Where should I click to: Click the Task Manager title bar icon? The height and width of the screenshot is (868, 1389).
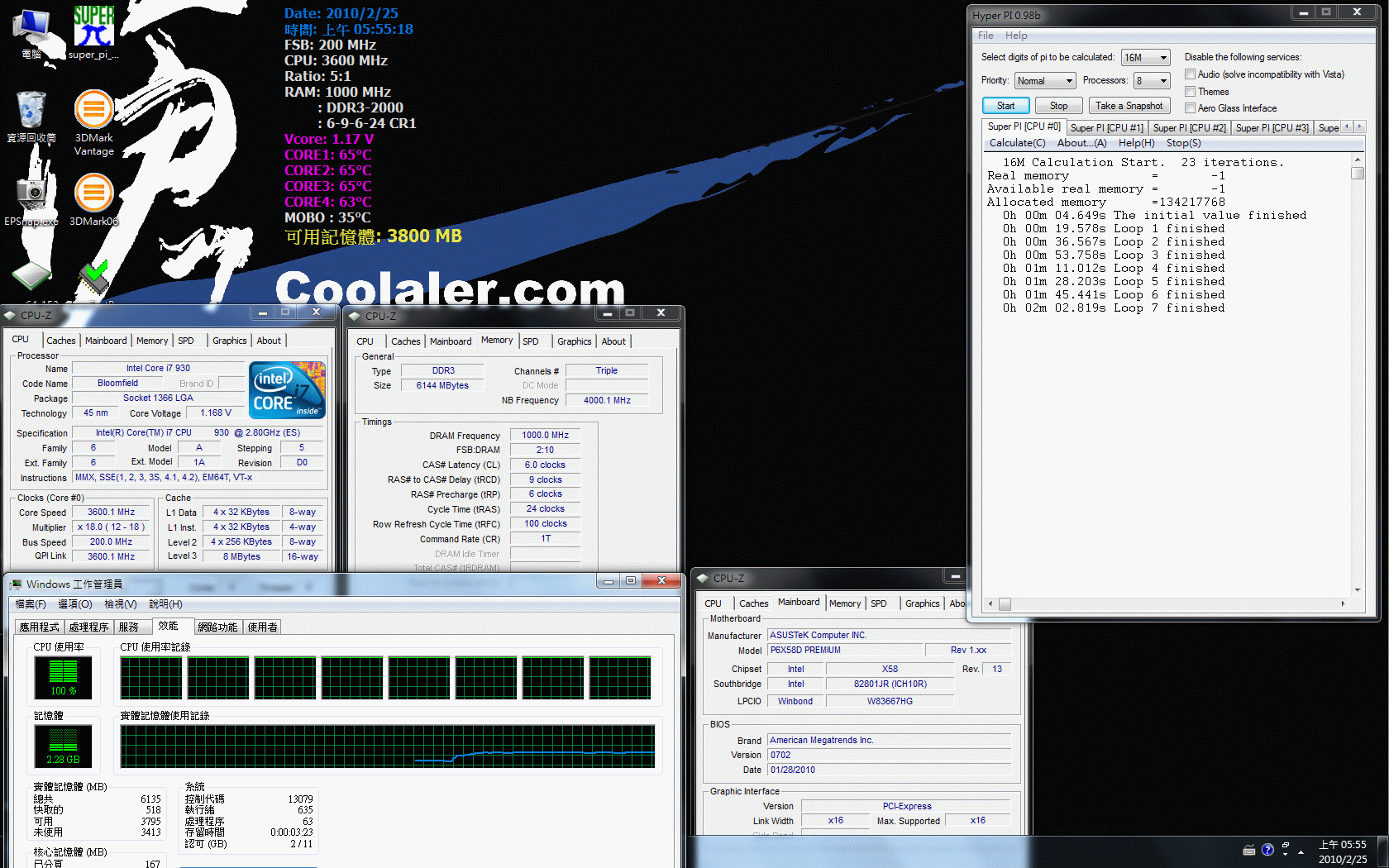click(x=16, y=584)
